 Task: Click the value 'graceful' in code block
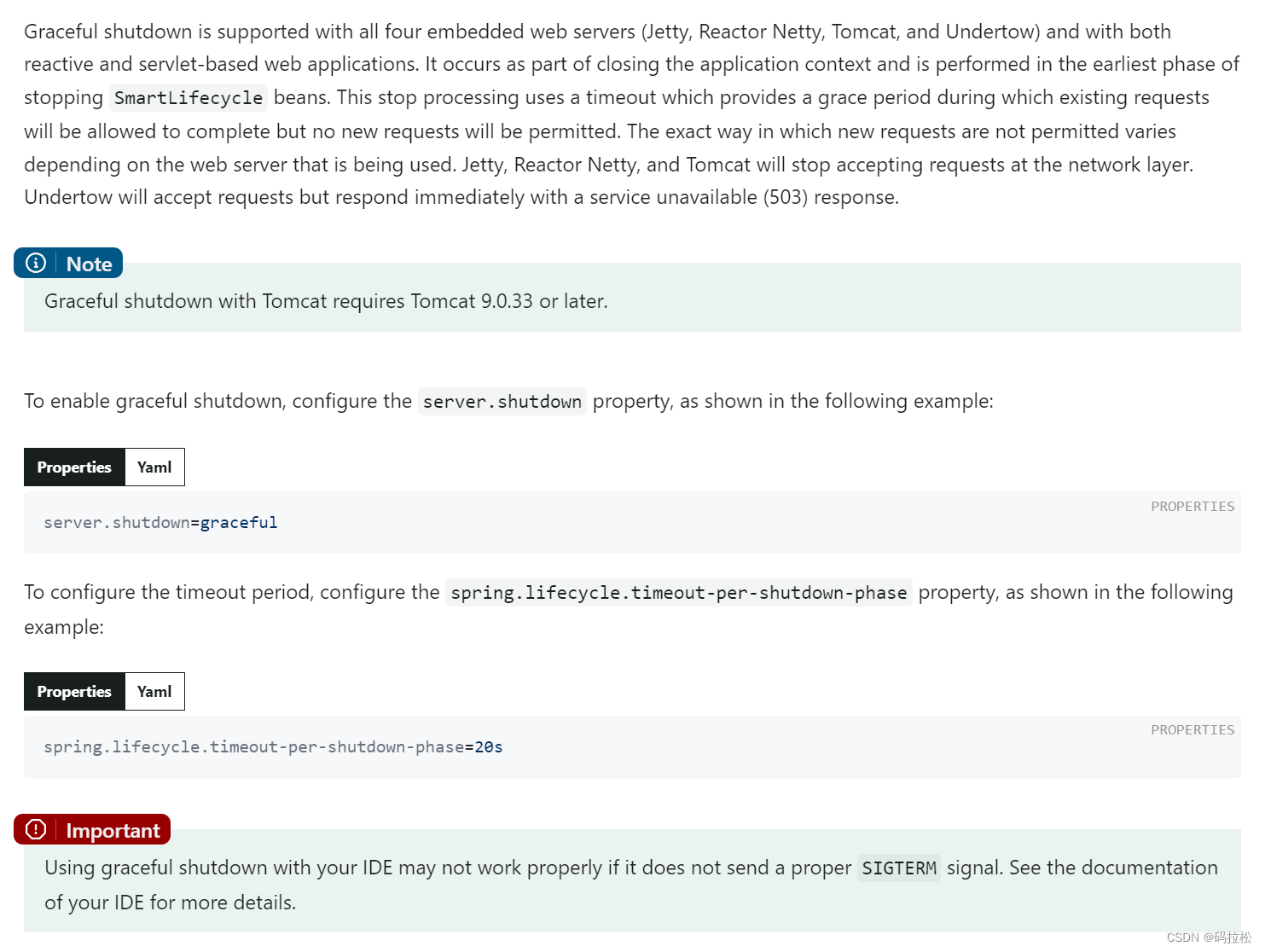239,523
